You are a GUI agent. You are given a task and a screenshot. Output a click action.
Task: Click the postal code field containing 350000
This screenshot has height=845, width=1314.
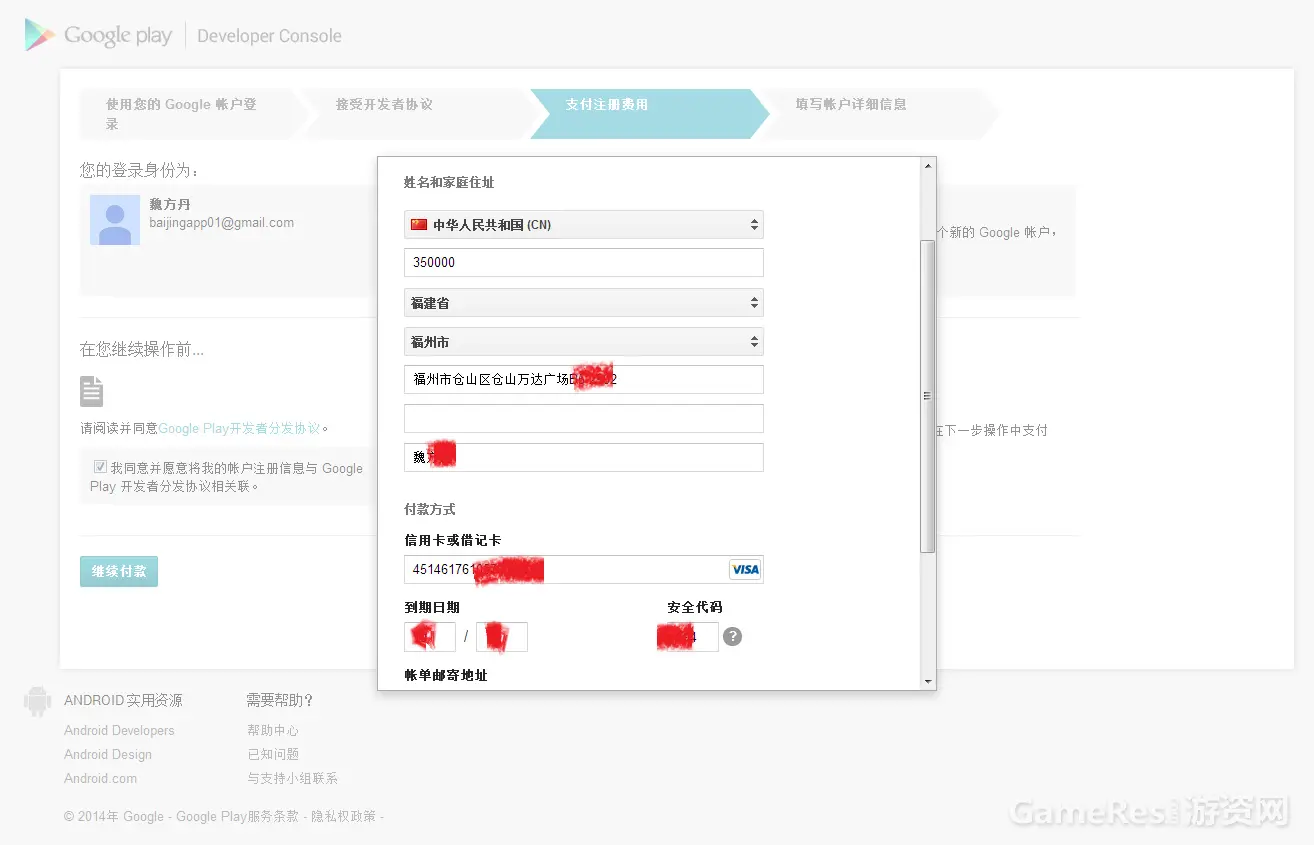click(x=584, y=263)
